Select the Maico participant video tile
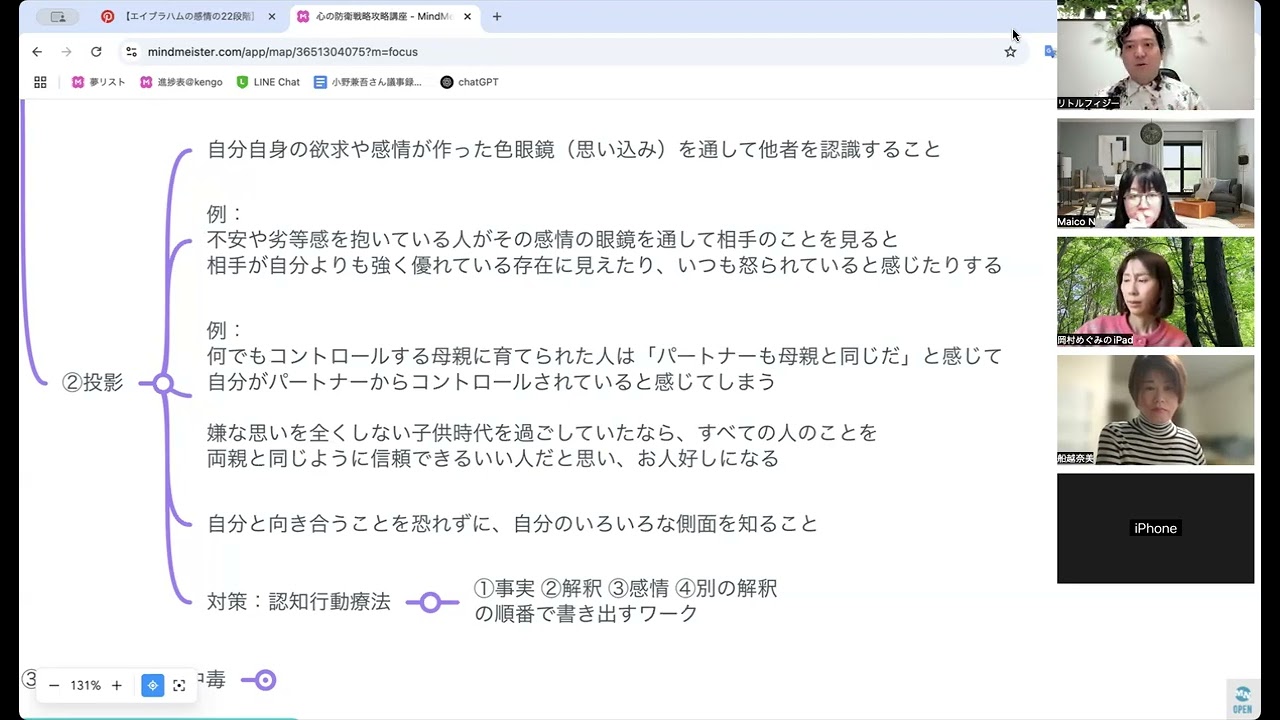Image resolution: width=1280 pixels, height=720 pixels. tap(1155, 173)
